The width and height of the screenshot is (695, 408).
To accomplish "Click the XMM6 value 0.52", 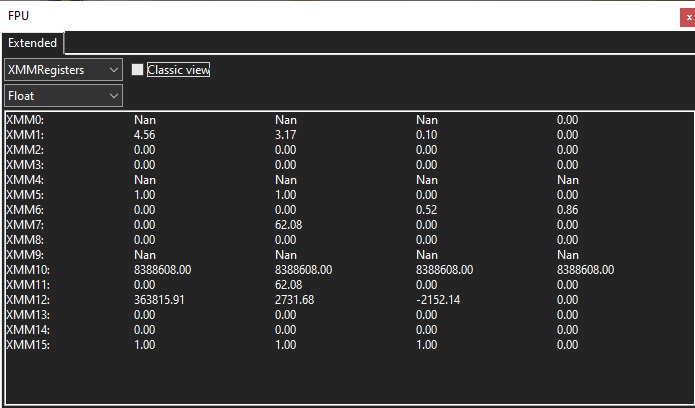I will coord(427,210).
